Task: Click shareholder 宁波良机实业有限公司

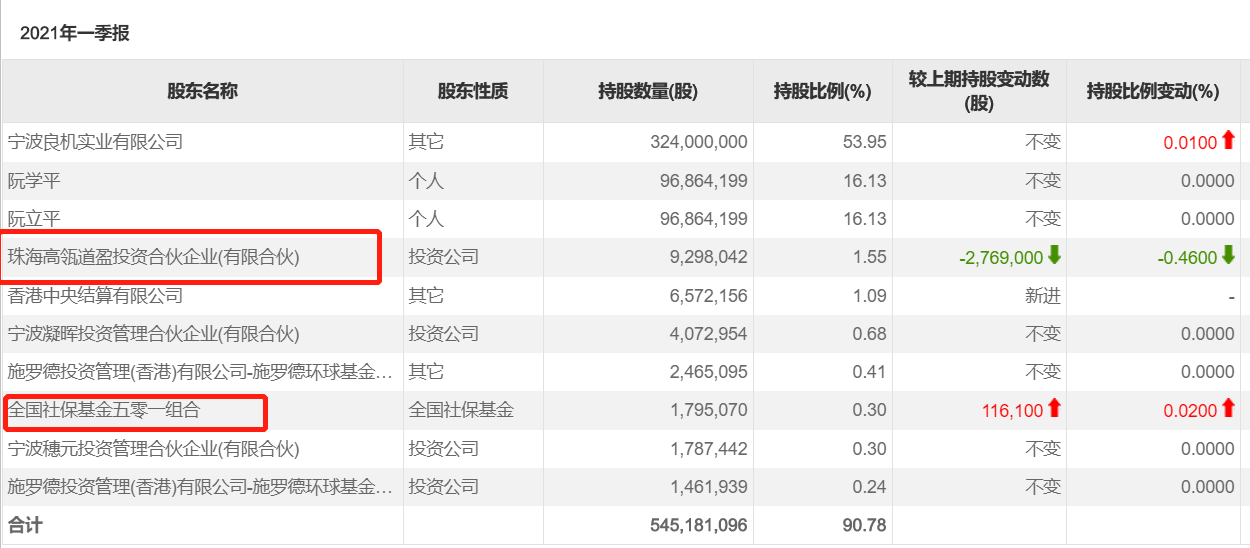Action: pyautogui.click(x=95, y=142)
